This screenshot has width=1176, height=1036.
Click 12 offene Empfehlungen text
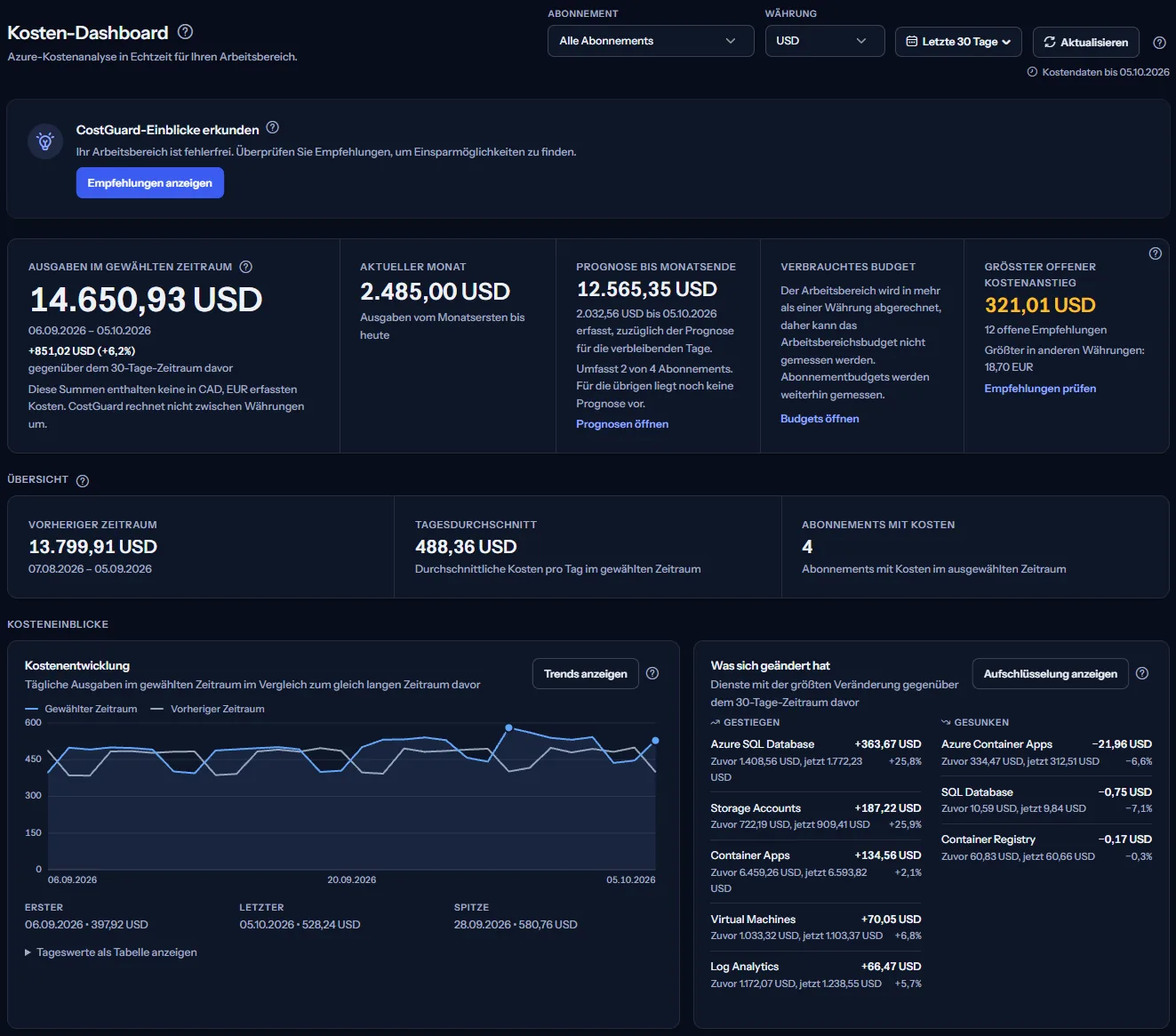[1045, 330]
